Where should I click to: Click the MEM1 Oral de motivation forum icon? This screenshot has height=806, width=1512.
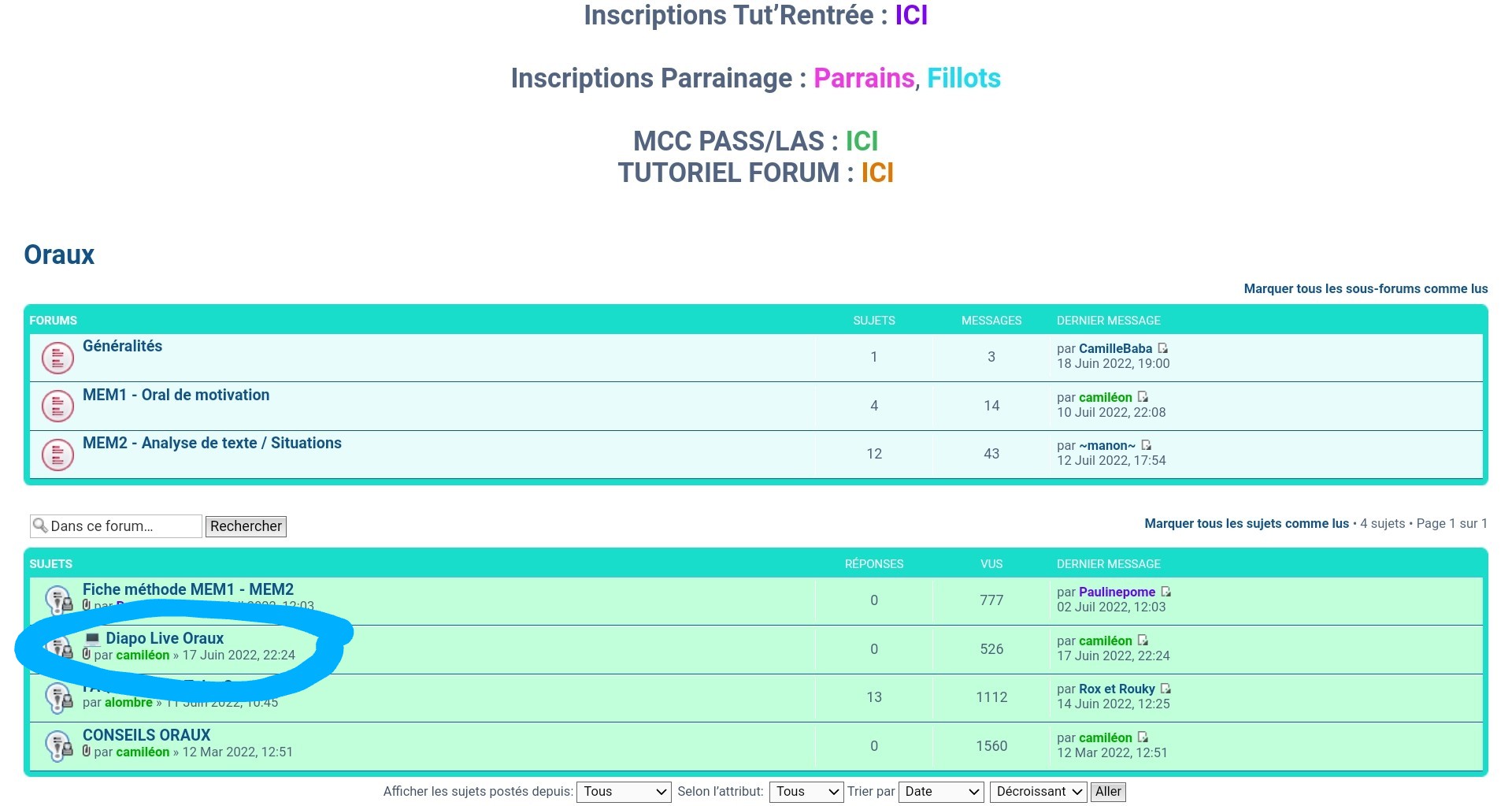[57, 407]
